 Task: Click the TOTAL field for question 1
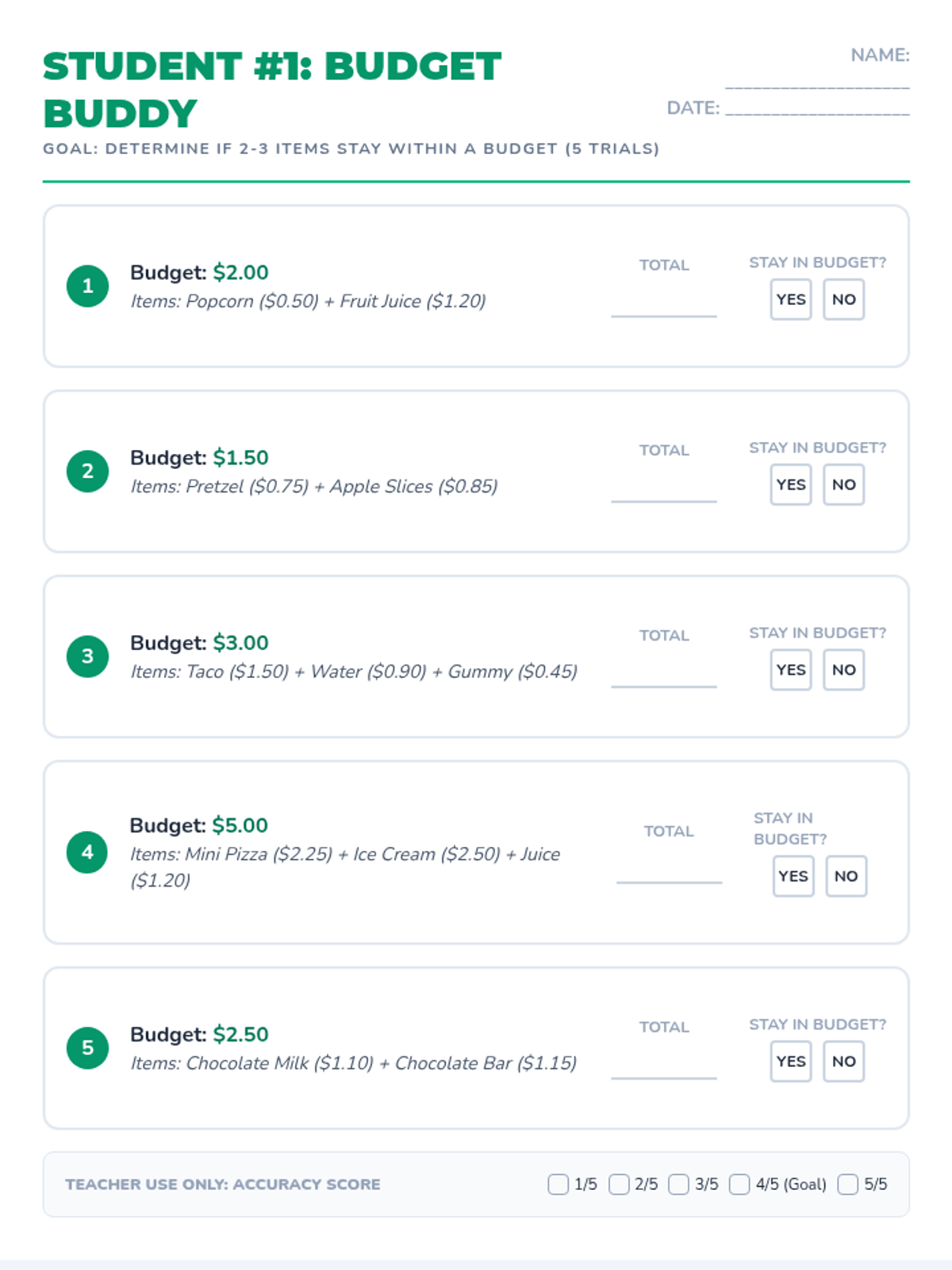coord(664,306)
